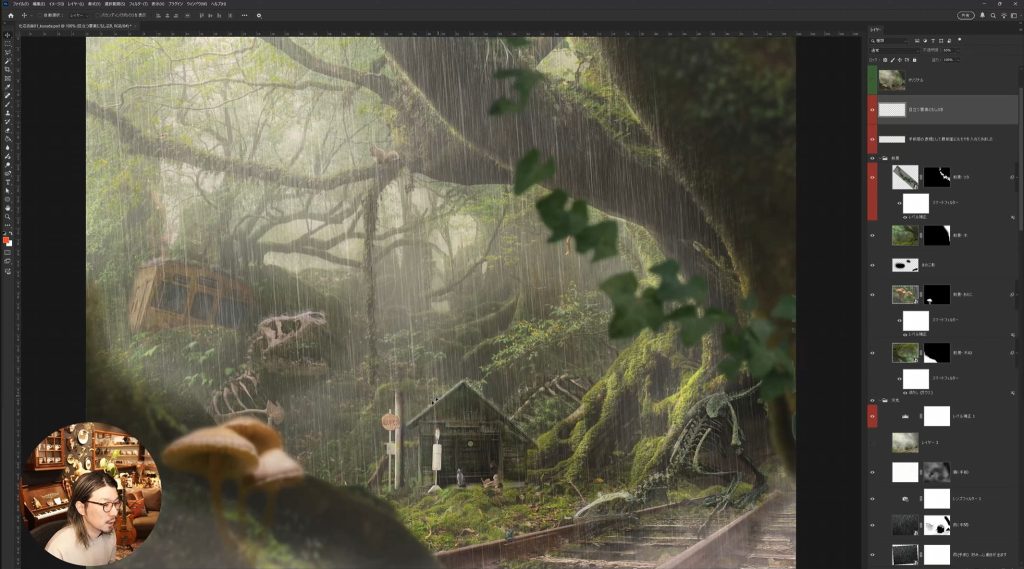Hide the first layer group via eye

click(872, 158)
